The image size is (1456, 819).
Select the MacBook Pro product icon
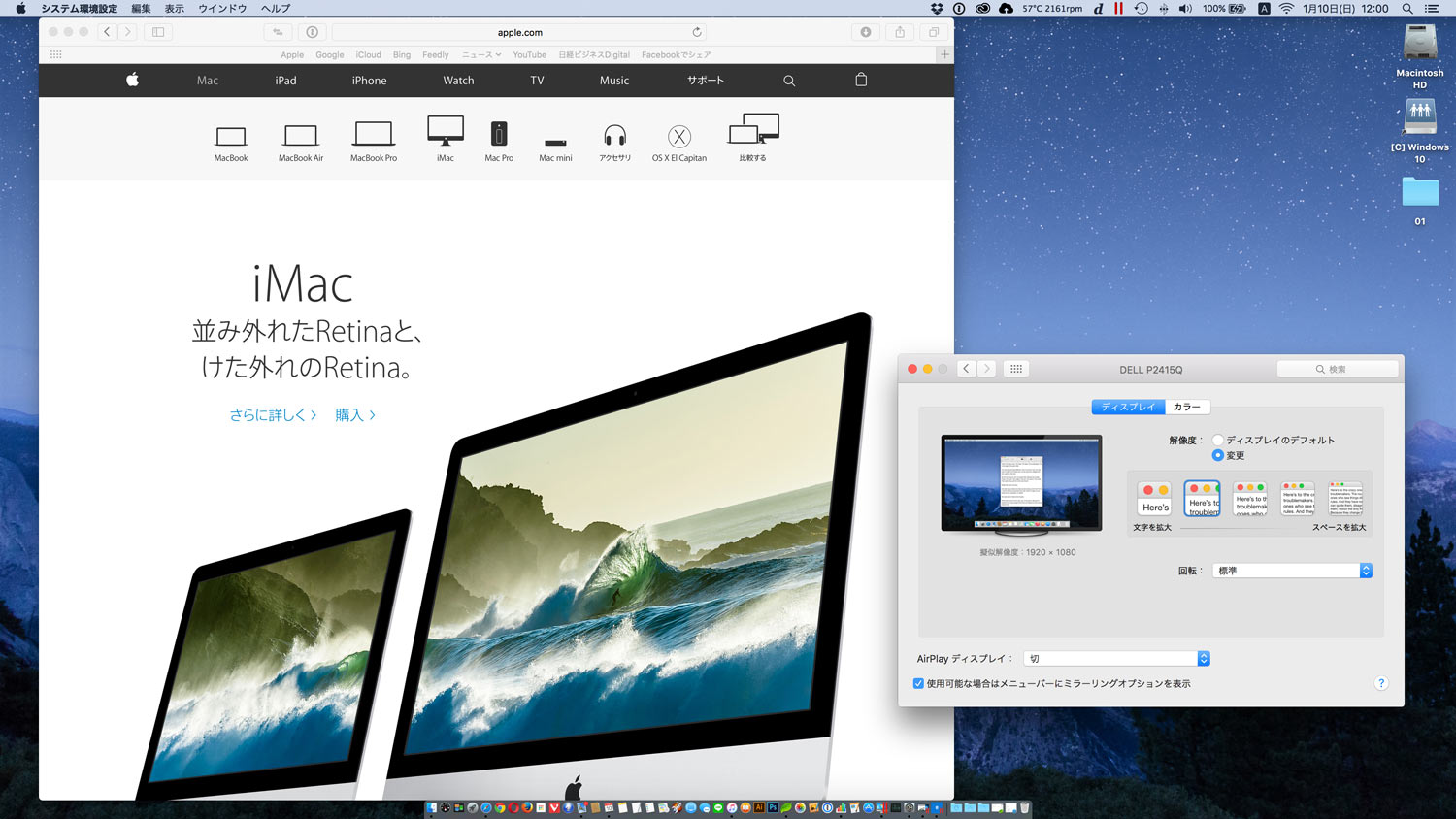[374, 134]
